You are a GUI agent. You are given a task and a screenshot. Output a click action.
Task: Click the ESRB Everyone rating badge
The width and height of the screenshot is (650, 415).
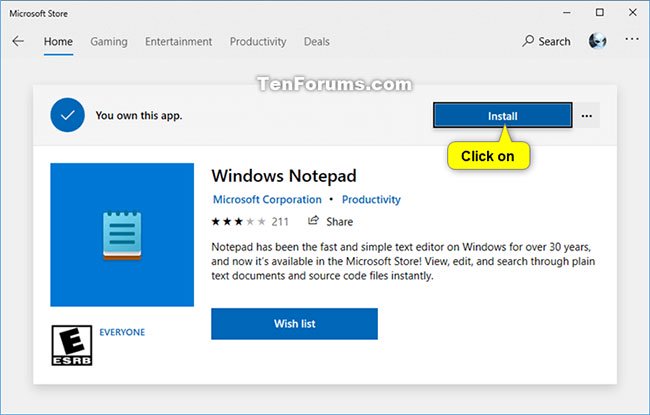pyautogui.click(x=72, y=345)
